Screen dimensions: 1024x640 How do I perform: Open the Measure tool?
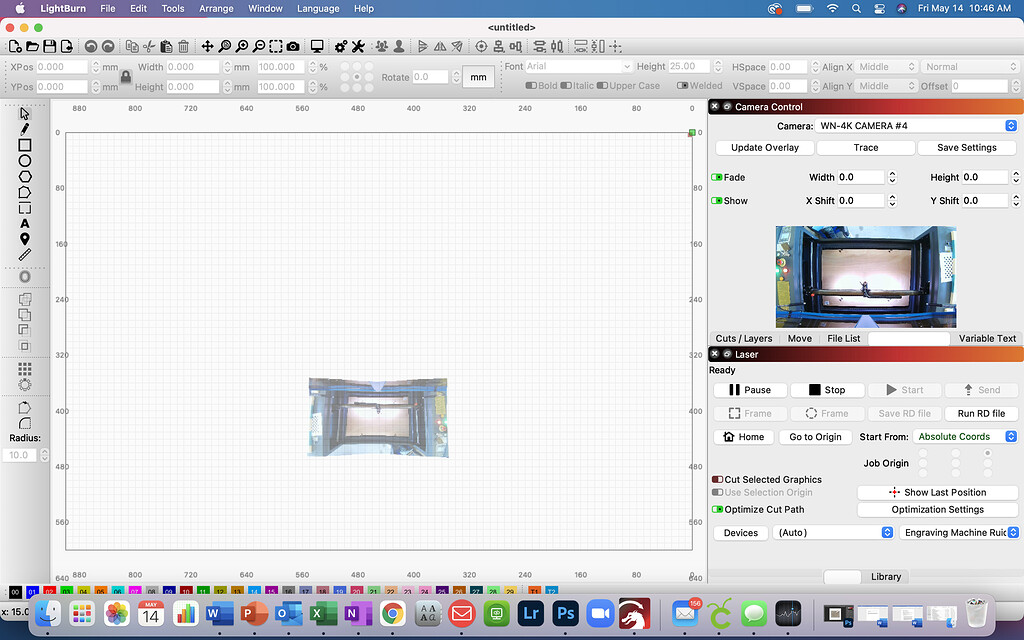click(25, 255)
